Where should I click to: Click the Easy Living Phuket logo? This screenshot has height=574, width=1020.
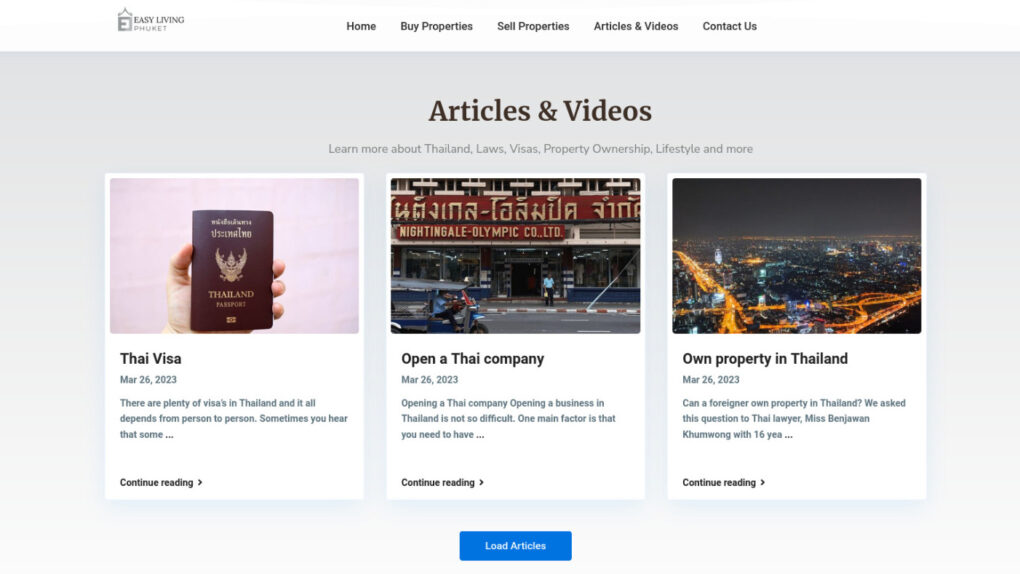point(151,20)
